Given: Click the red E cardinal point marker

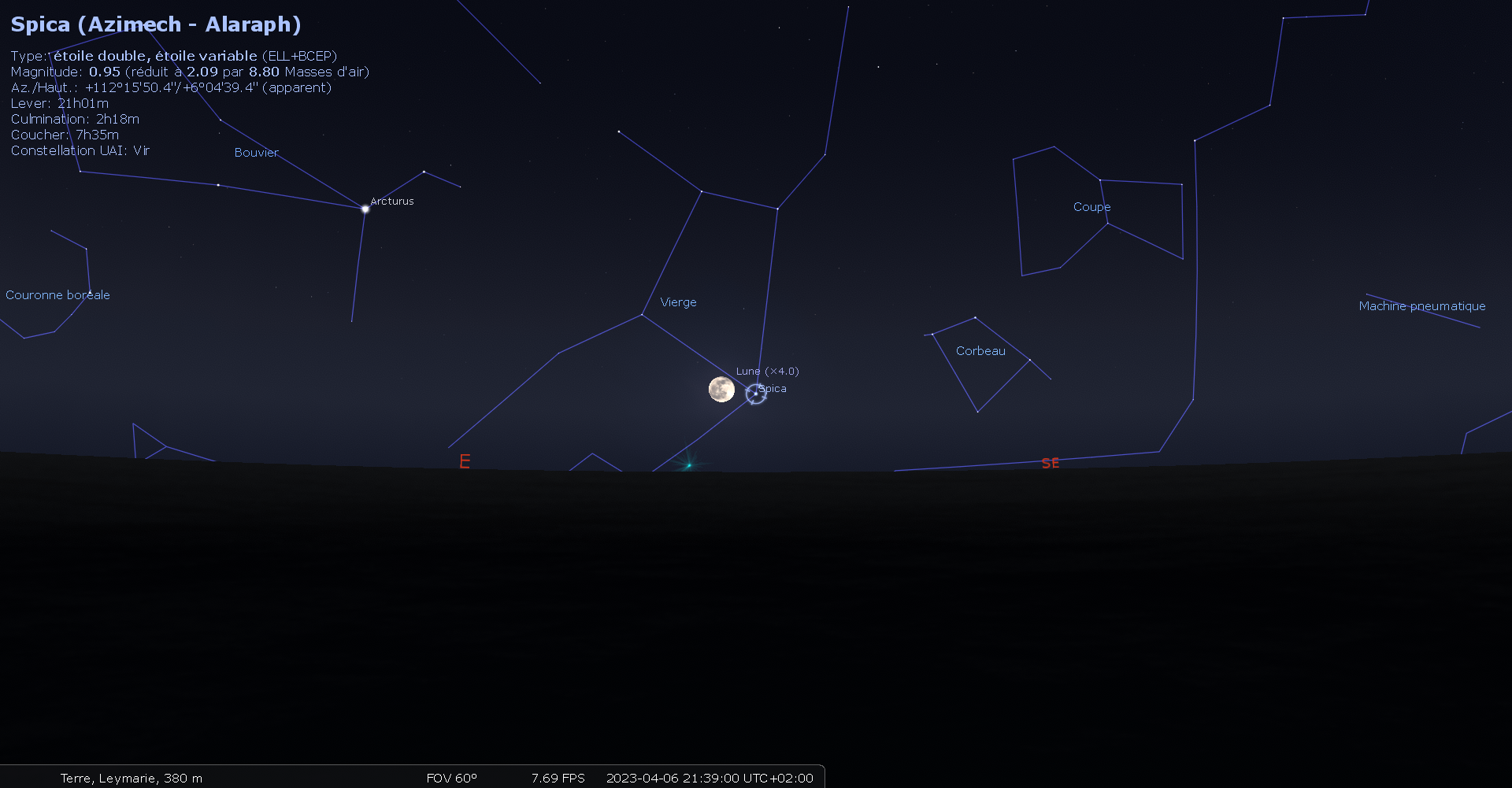Looking at the screenshot, I should [x=465, y=461].
